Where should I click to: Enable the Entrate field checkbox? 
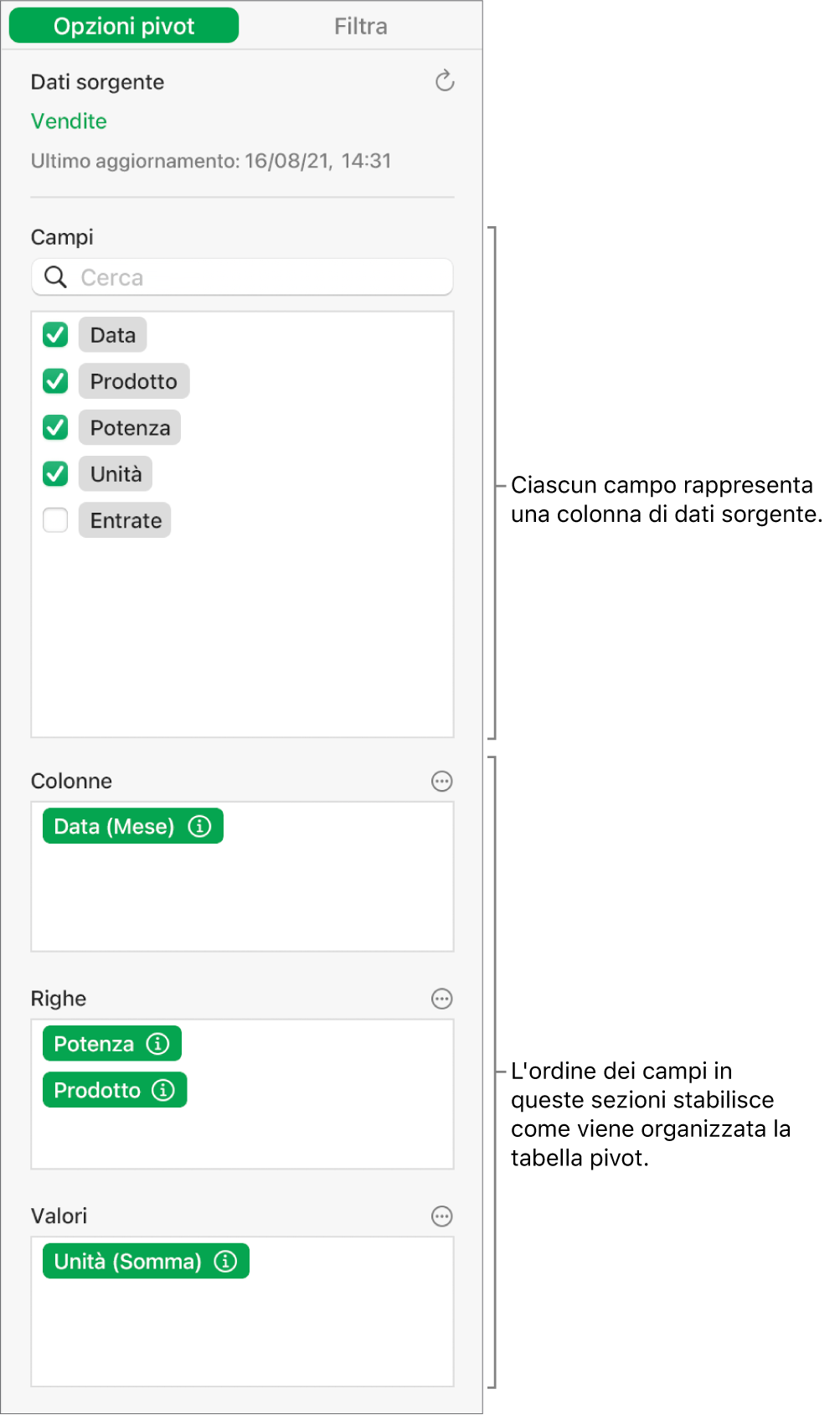pyautogui.click(x=55, y=520)
